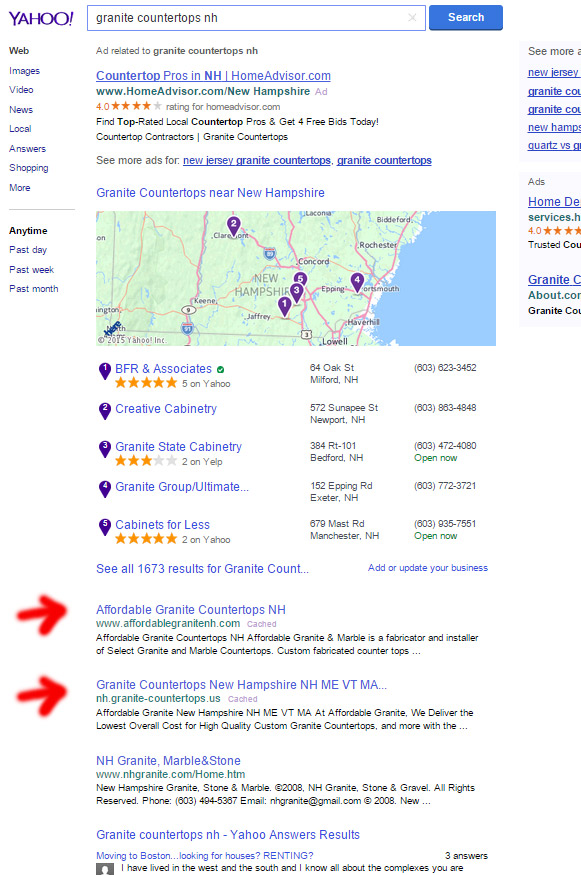This screenshot has width=581, height=875.
Task: Click the green verified badge next to BFR & Associates
Action: pyautogui.click(x=220, y=369)
